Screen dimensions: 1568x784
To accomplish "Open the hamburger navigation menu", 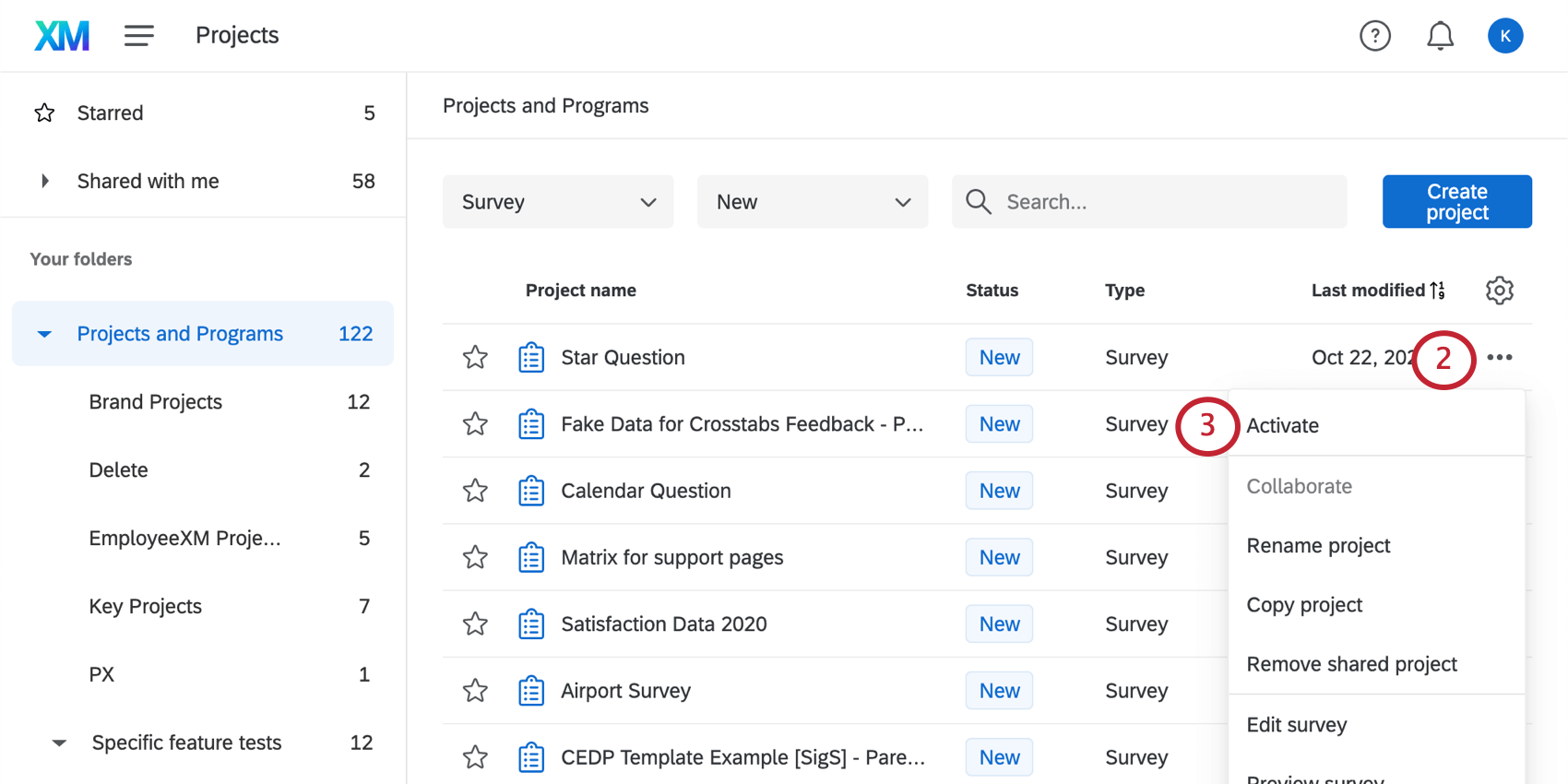I will 139,36.
